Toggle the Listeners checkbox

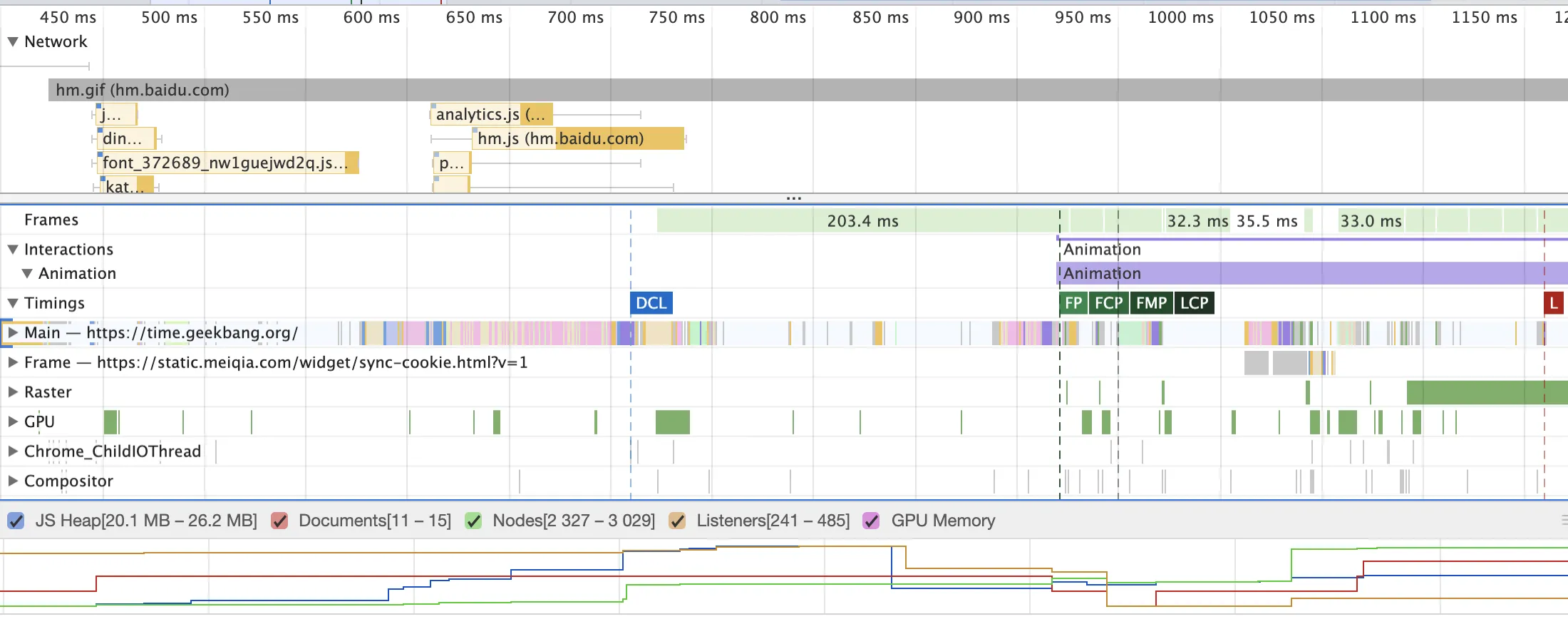[x=677, y=521]
